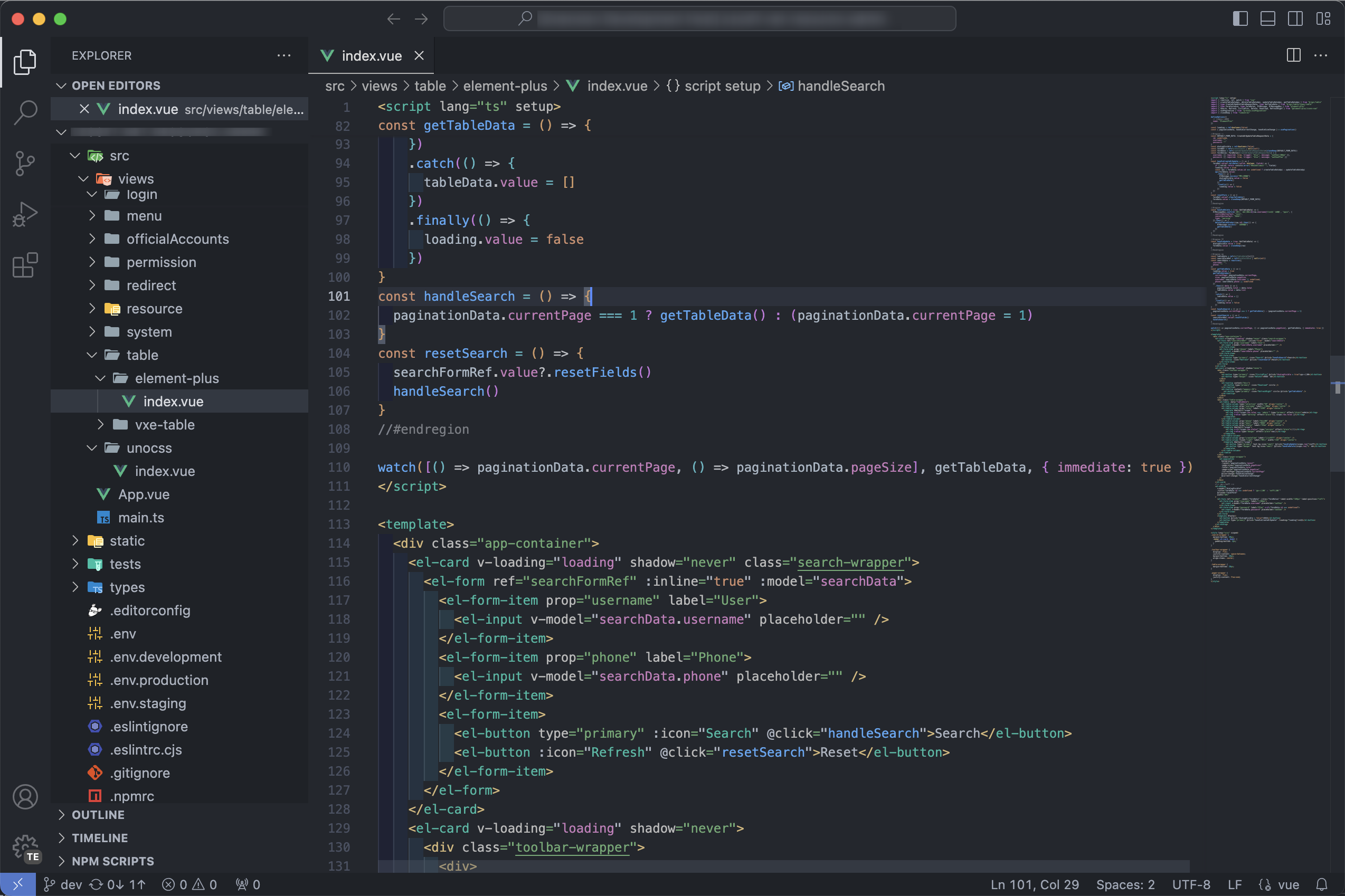Viewport: 1345px width, 896px height.
Task: Toggle the secondary side bar layout button
Action: (x=1295, y=19)
